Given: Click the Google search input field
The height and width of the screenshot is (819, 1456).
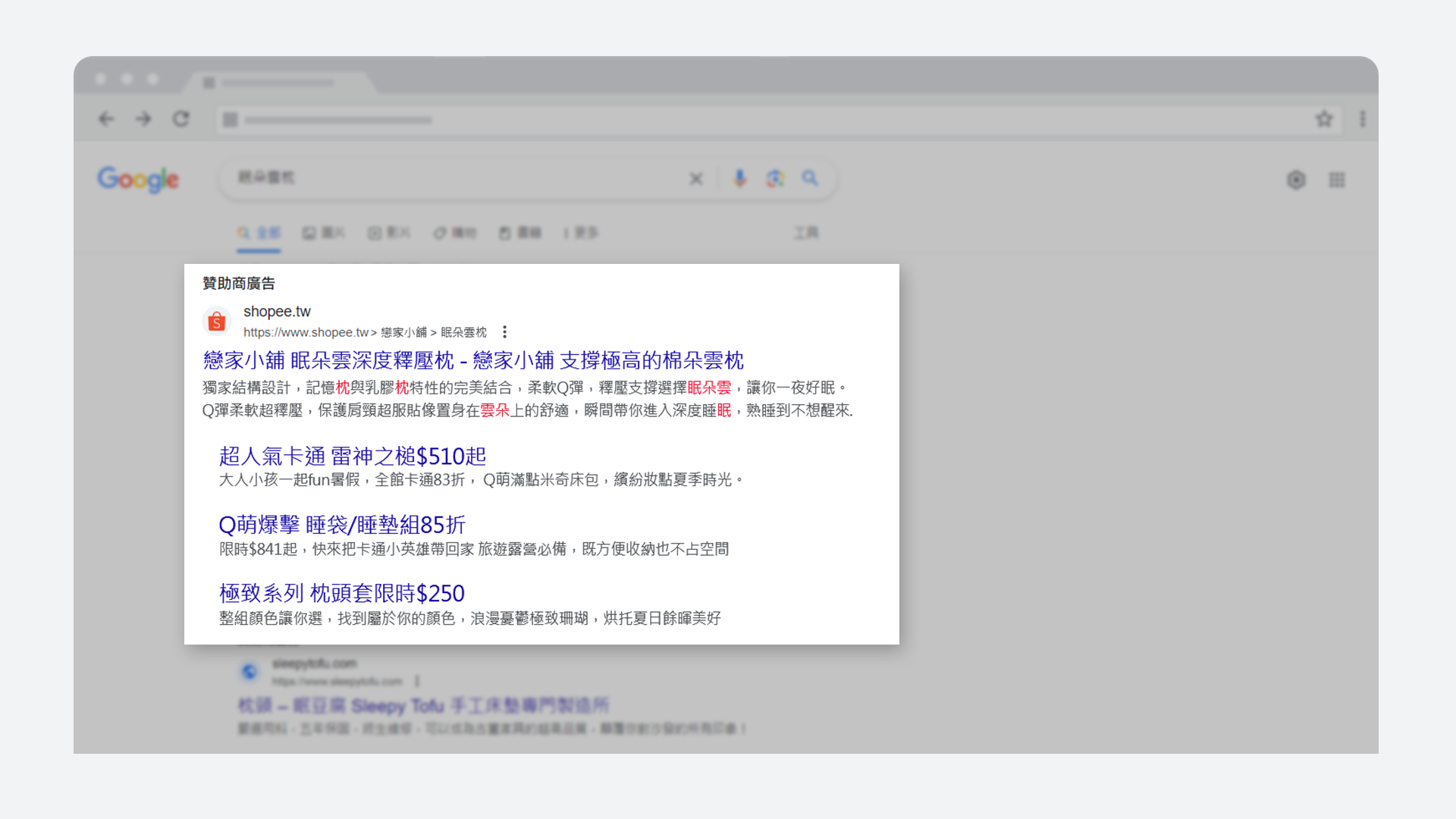Looking at the screenshot, I should tap(455, 178).
